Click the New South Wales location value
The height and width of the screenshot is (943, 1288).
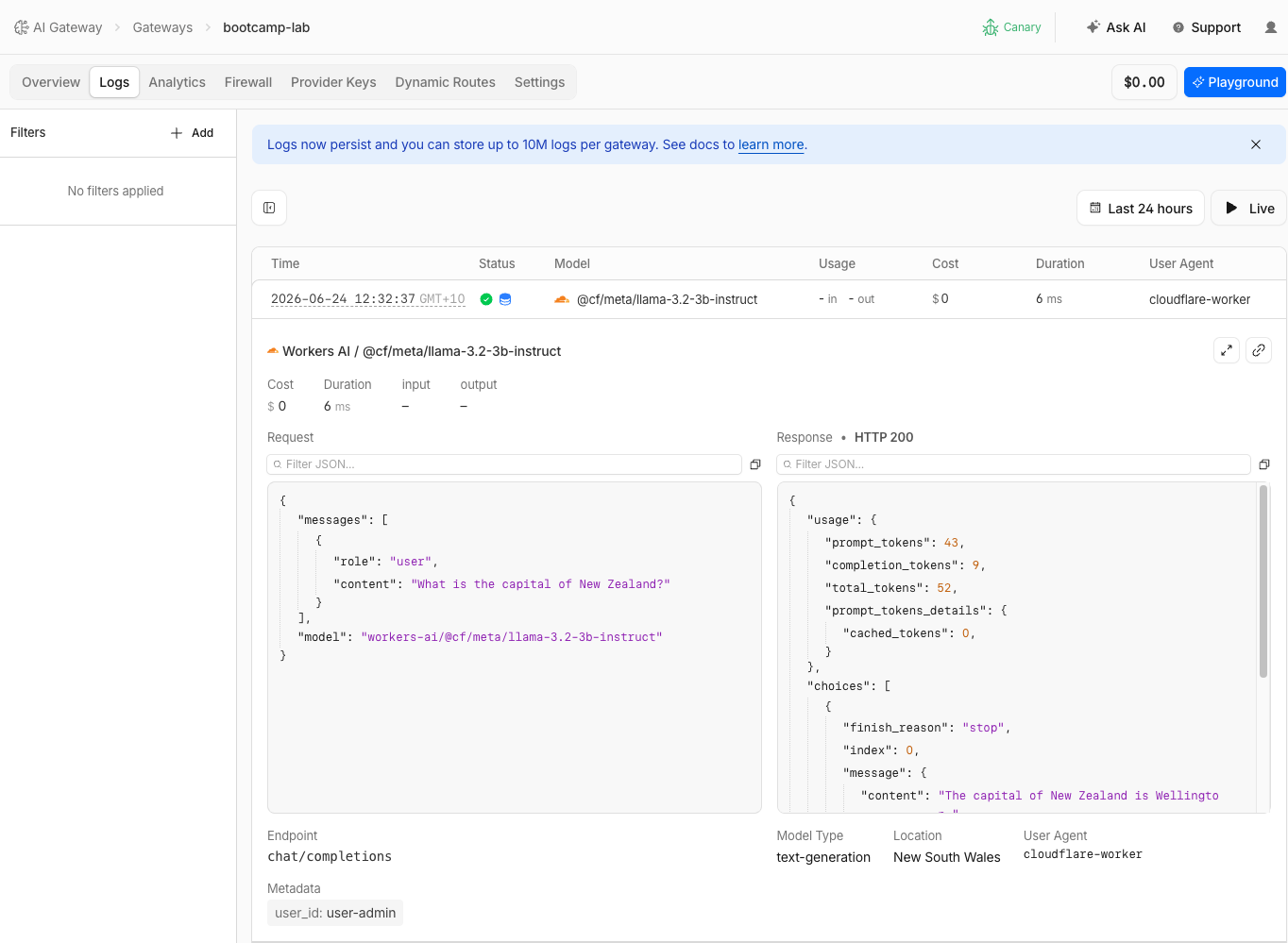[946, 857]
